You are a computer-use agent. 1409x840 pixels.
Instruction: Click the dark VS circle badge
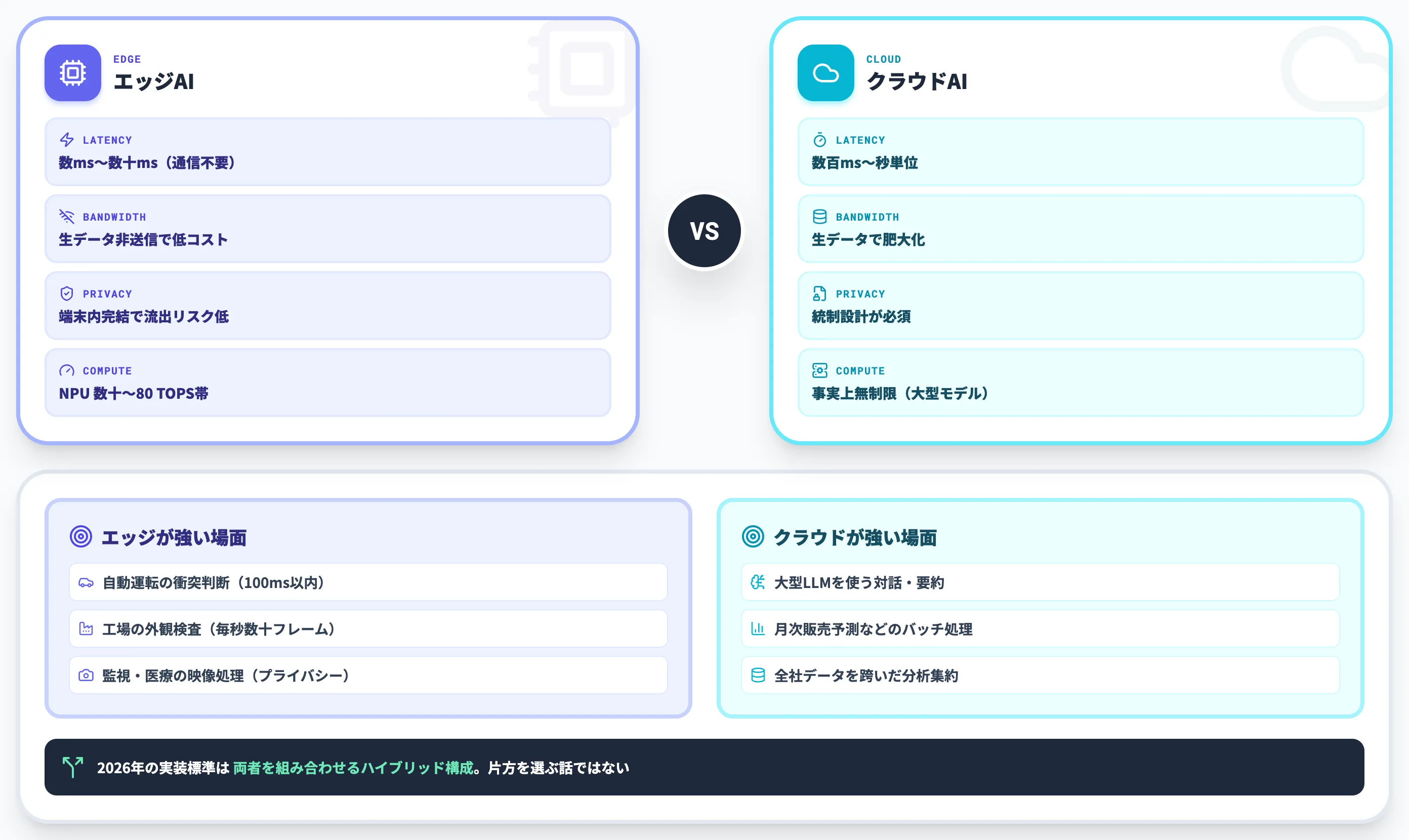[704, 231]
